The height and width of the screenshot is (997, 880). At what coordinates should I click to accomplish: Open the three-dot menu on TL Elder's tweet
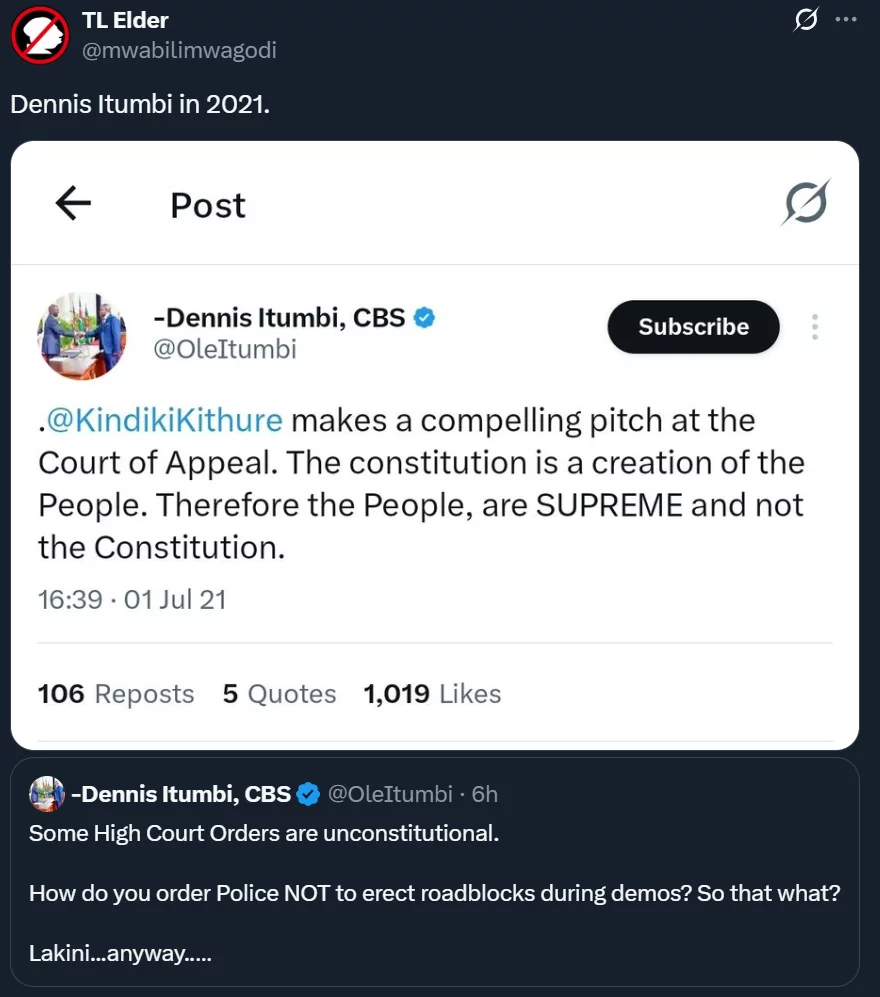[846, 20]
